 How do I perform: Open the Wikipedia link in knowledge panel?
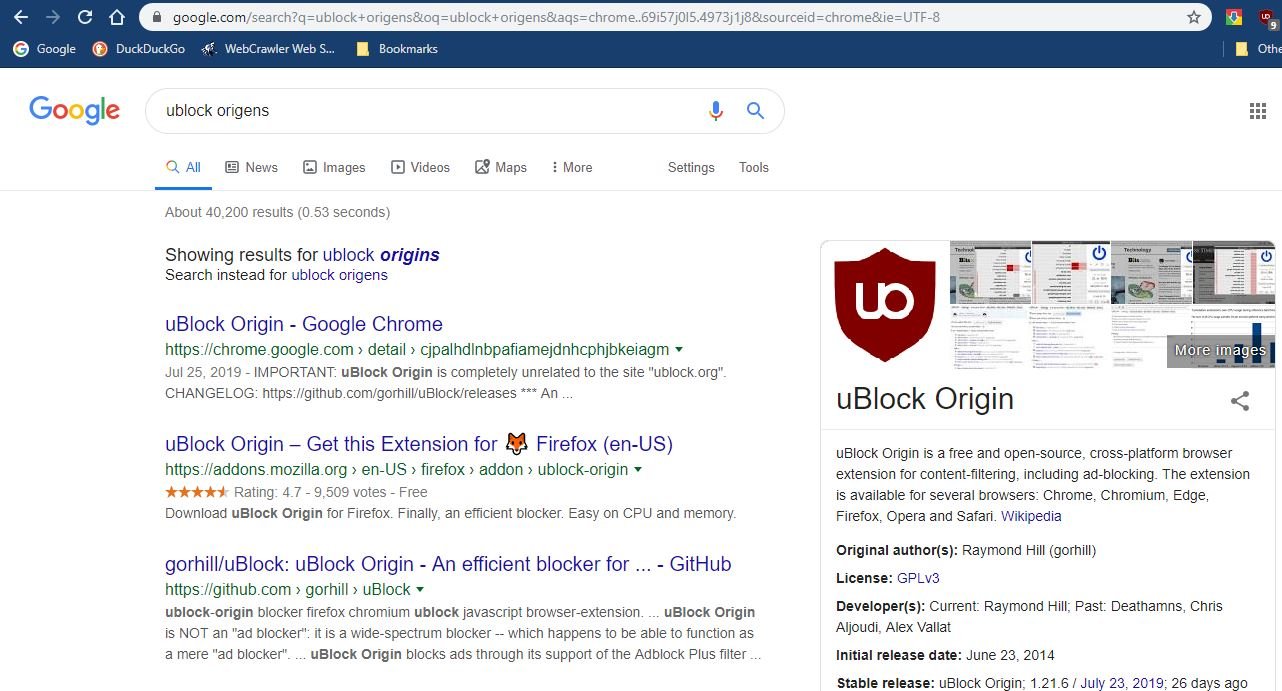[x=1031, y=516]
